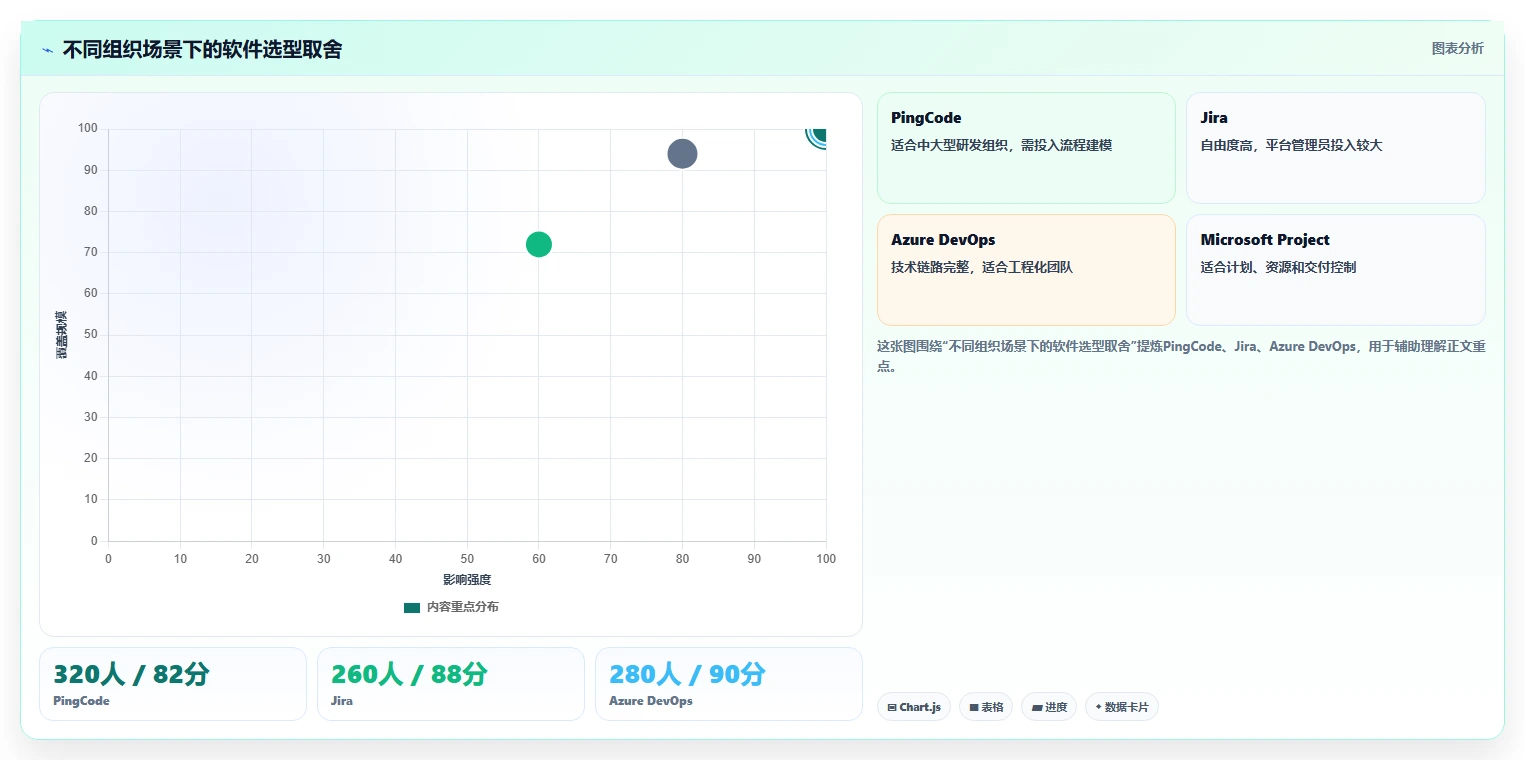Click the icon in the Chart.js tag

[891, 707]
